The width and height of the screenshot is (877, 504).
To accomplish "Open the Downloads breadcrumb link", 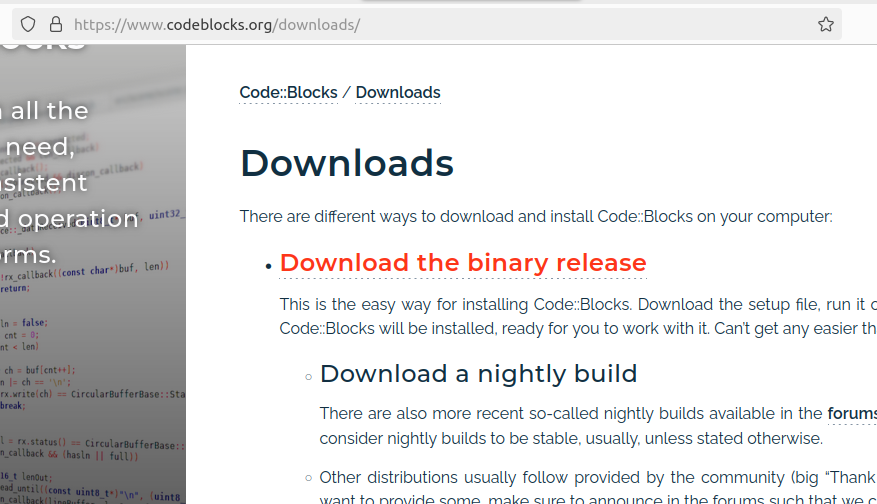I will pos(398,92).
